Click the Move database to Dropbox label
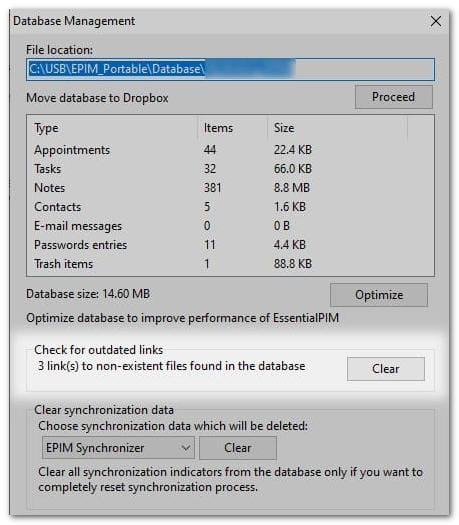Viewport: 459px width, 525px height. pyautogui.click(x=97, y=98)
